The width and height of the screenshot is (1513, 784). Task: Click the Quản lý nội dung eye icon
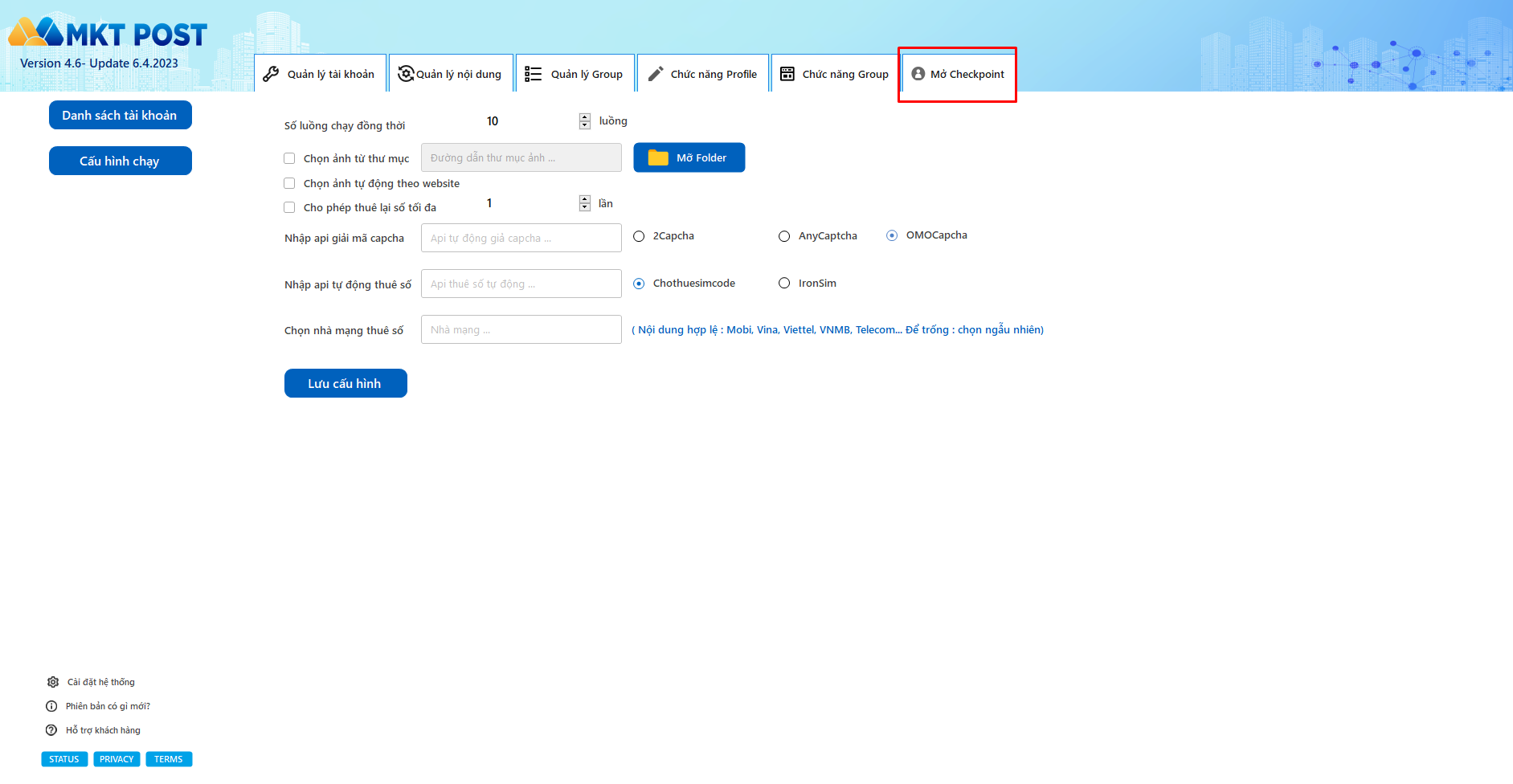(x=406, y=74)
